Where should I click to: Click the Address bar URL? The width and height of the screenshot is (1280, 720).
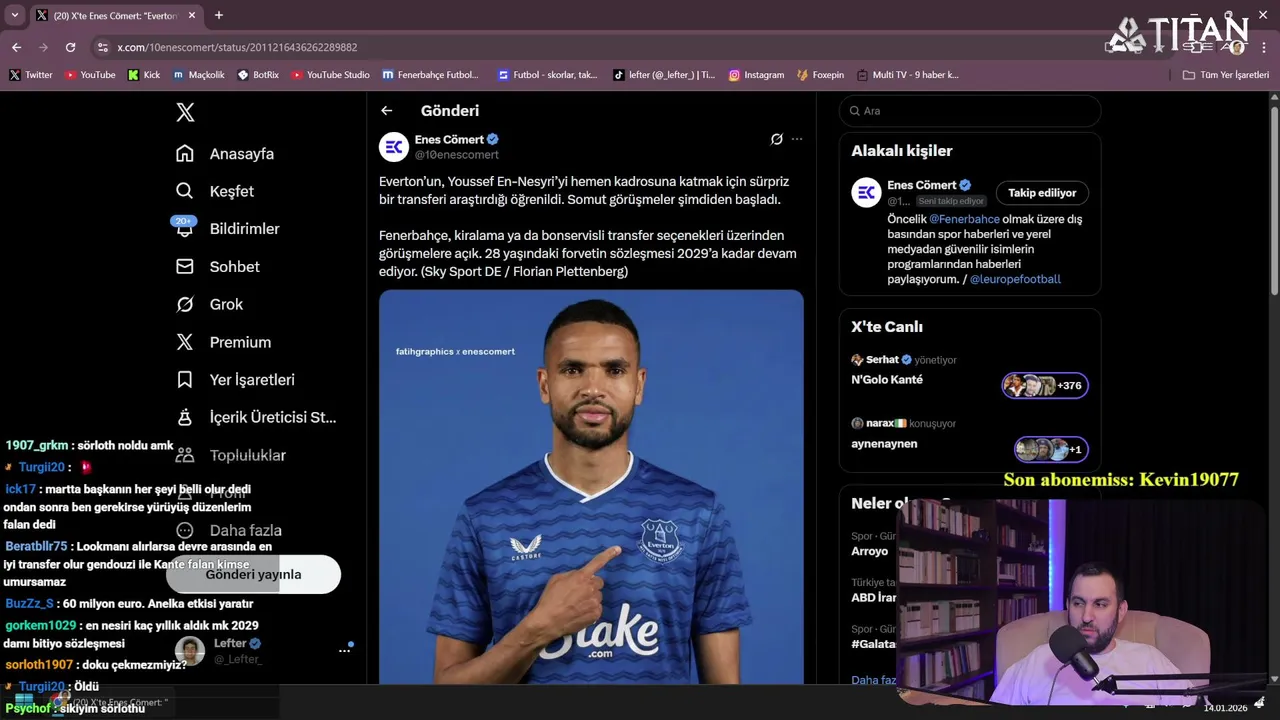click(x=237, y=47)
